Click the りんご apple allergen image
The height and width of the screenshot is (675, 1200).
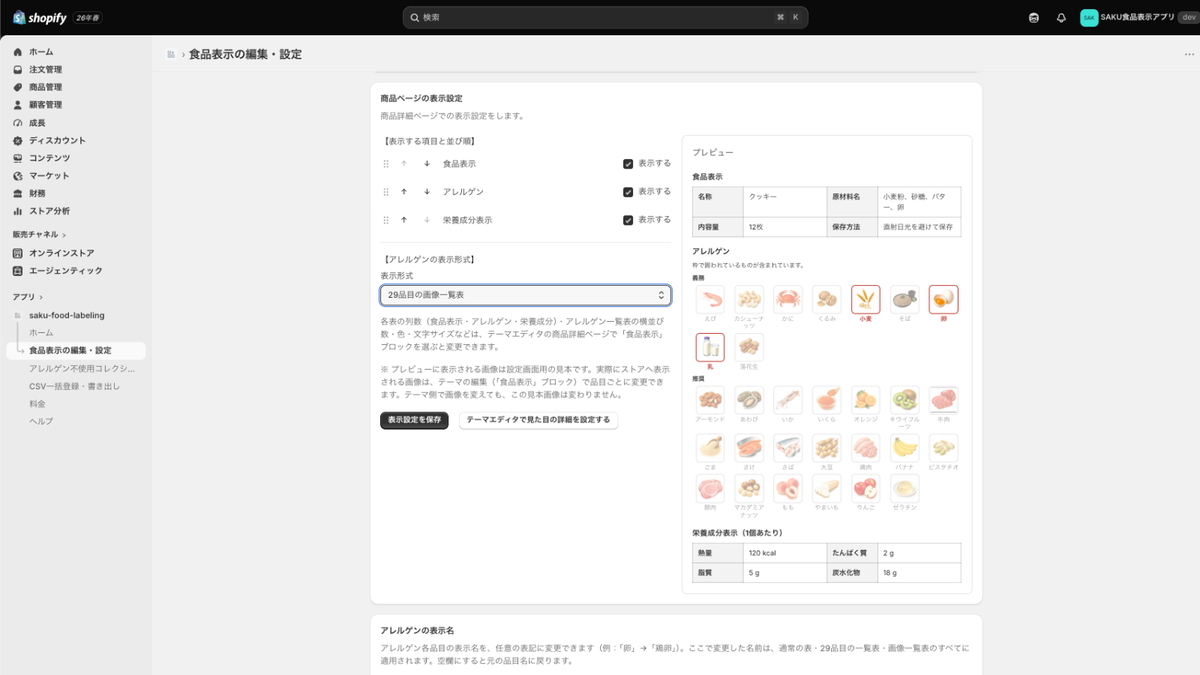(866, 489)
